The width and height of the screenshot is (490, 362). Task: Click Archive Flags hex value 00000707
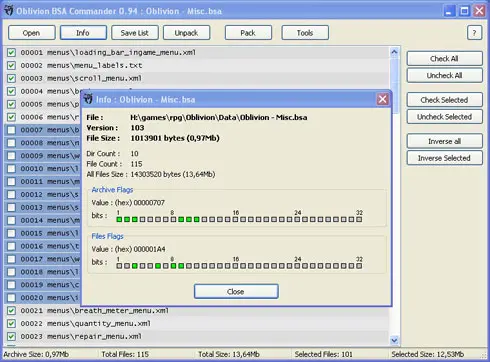pyautogui.click(x=149, y=203)
